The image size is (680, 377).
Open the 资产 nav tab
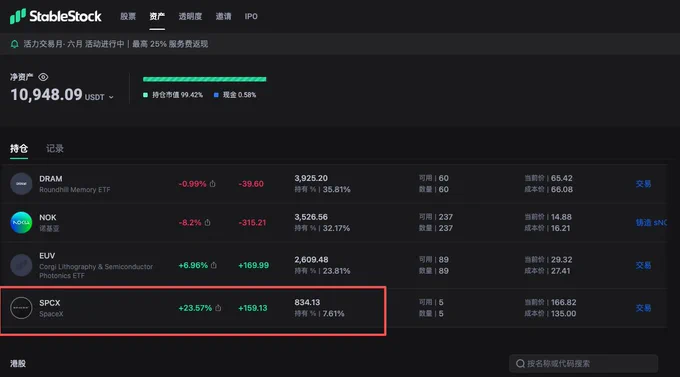(157, 16)
